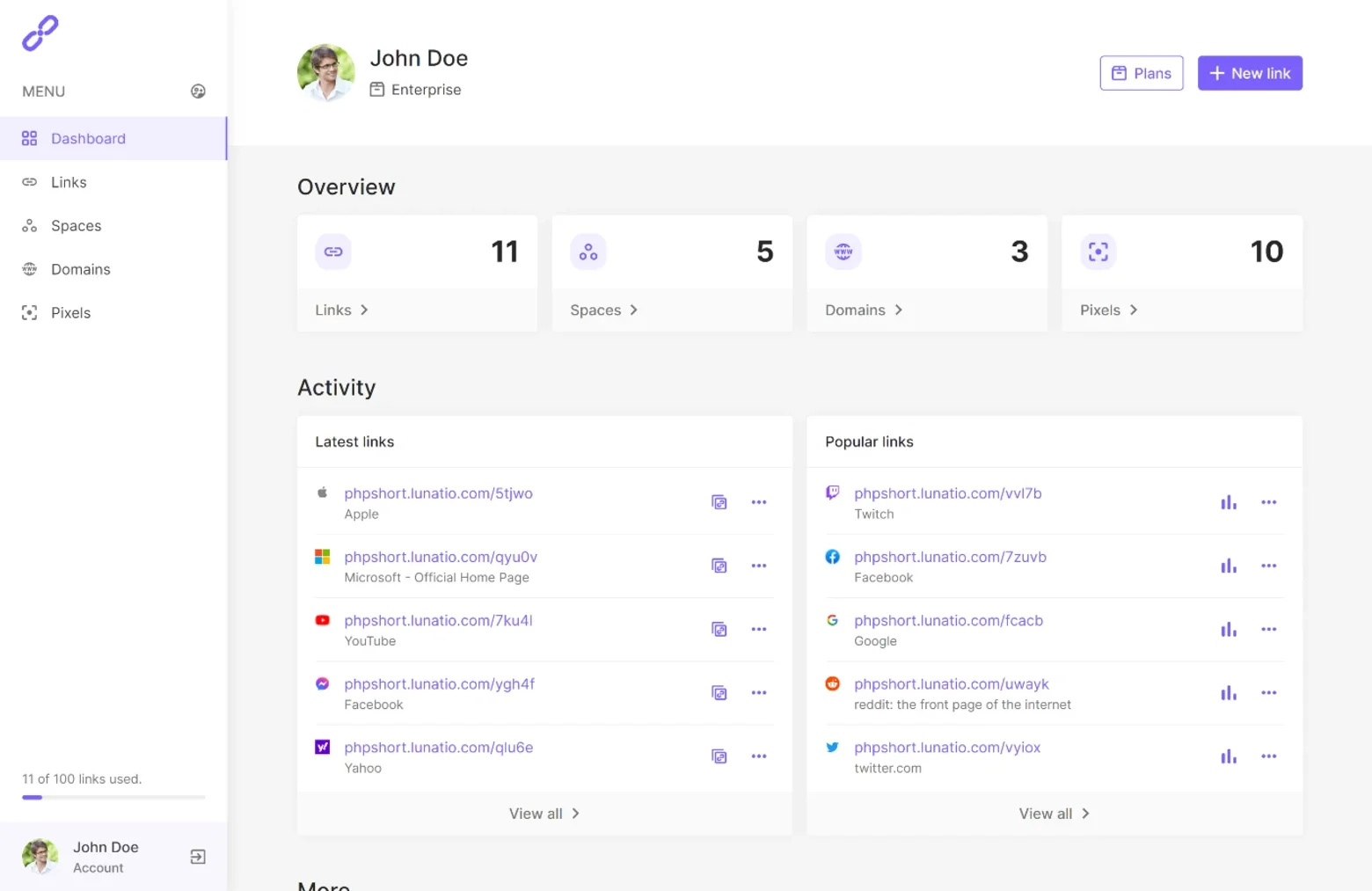Copy the ygh4f Facebook short link
The height and width of the screenshot is (891, 1372).
pyautogui.click(x=719, y=693)
